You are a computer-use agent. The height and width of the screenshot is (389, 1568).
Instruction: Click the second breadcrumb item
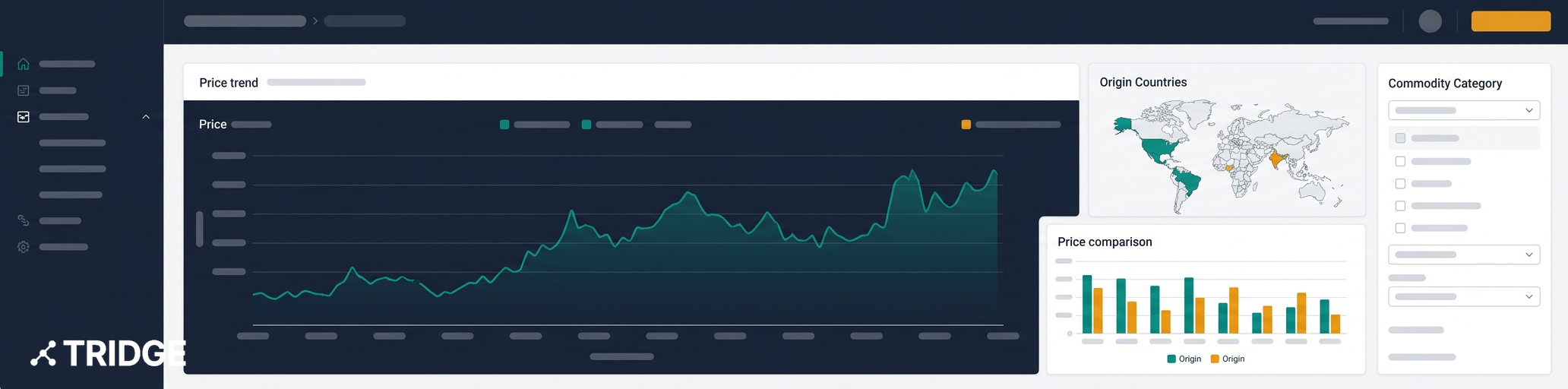(x=365, y=21)
